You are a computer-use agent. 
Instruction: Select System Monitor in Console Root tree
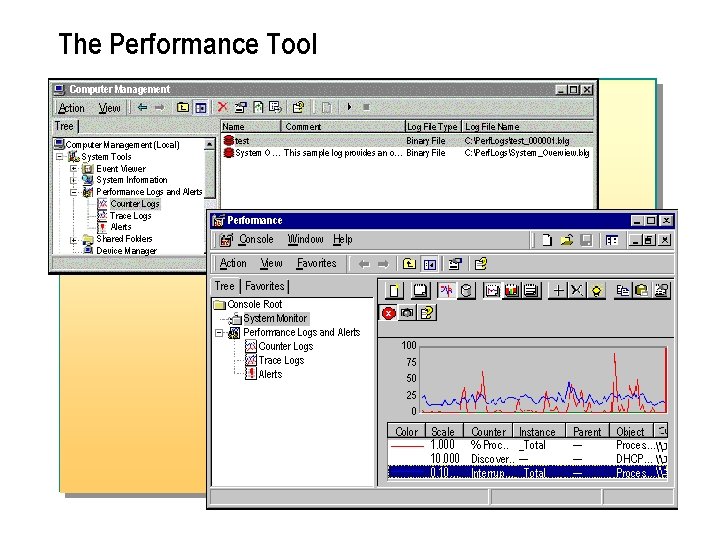[x=275, y=318]
